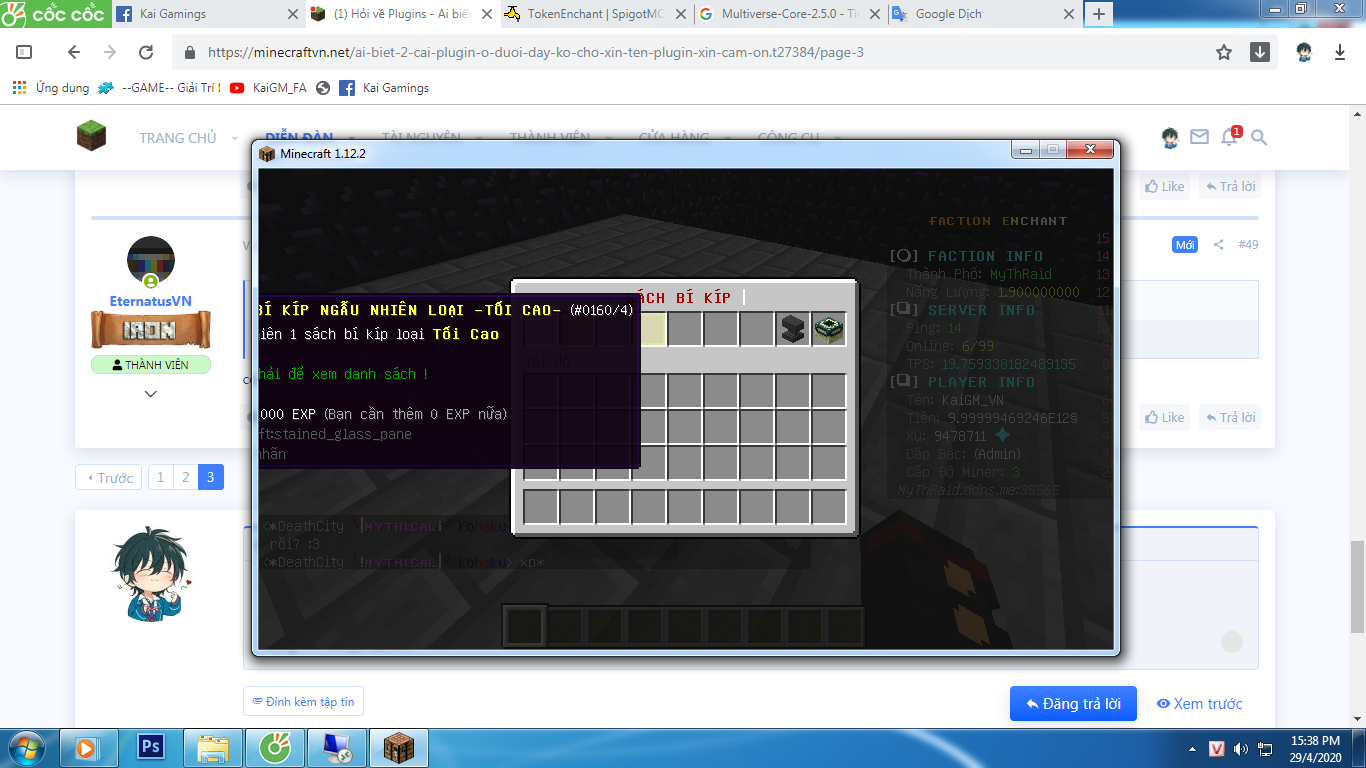Go to the Trước previous page button
The height and width of the screenshot is (768, 1366).
[x=109, y=477]
